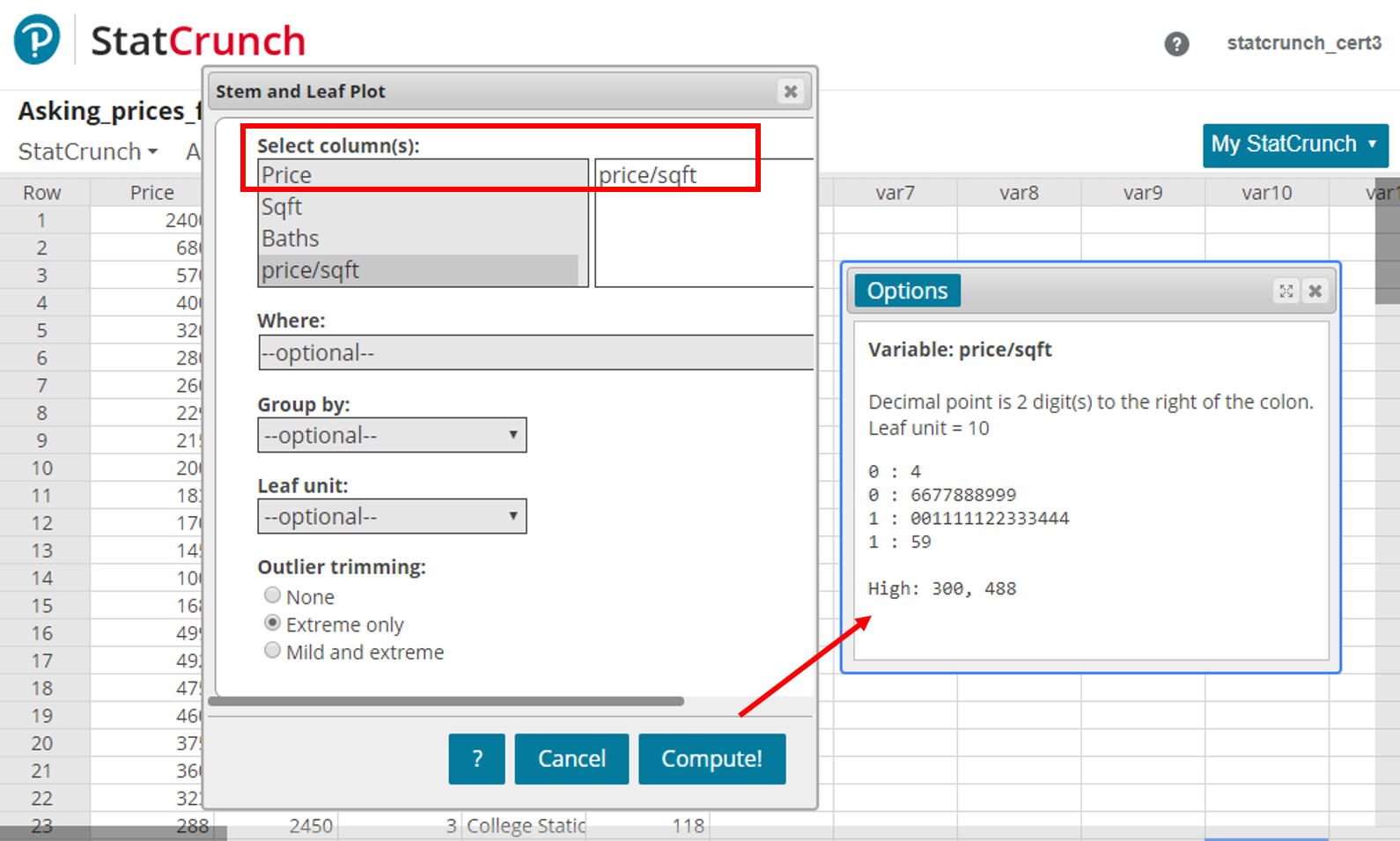Open the StatCrunch menu

(x=88, y=151)
